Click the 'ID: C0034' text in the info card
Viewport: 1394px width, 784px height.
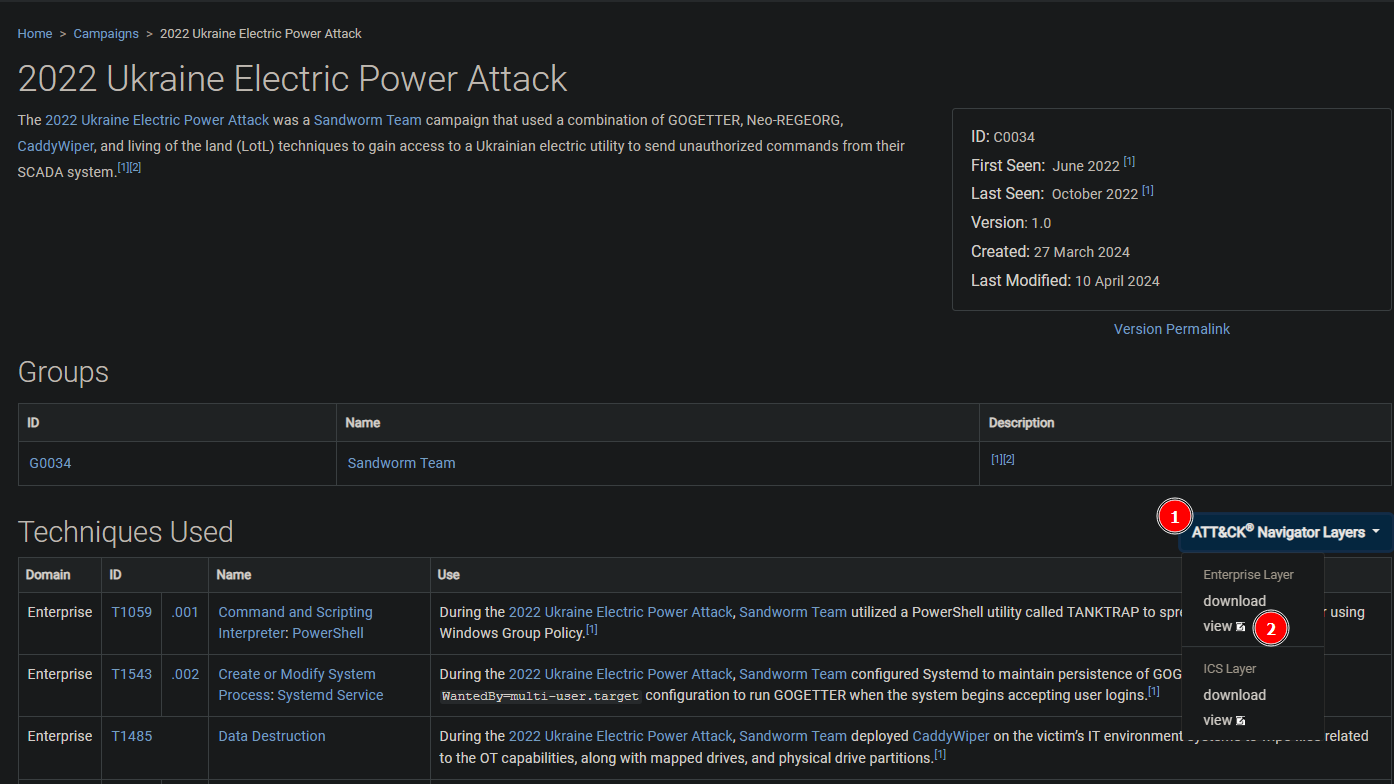(x=1003, y=137)
